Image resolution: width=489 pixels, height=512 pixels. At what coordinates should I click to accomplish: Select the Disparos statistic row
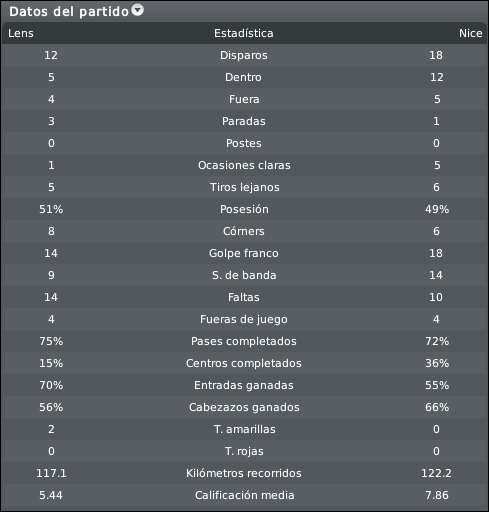[x=244, y=55]
